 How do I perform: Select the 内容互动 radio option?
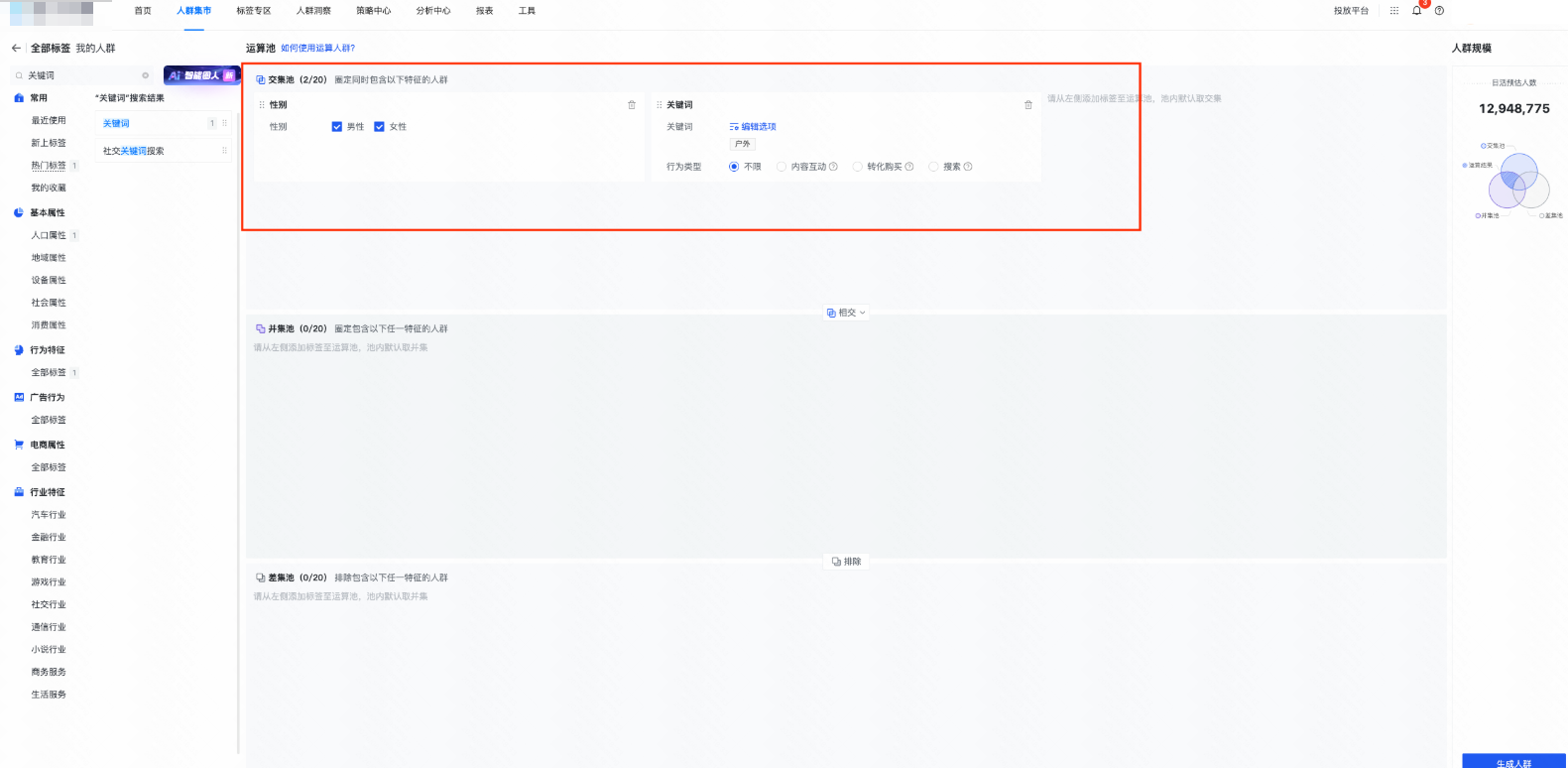click(782, 167)
